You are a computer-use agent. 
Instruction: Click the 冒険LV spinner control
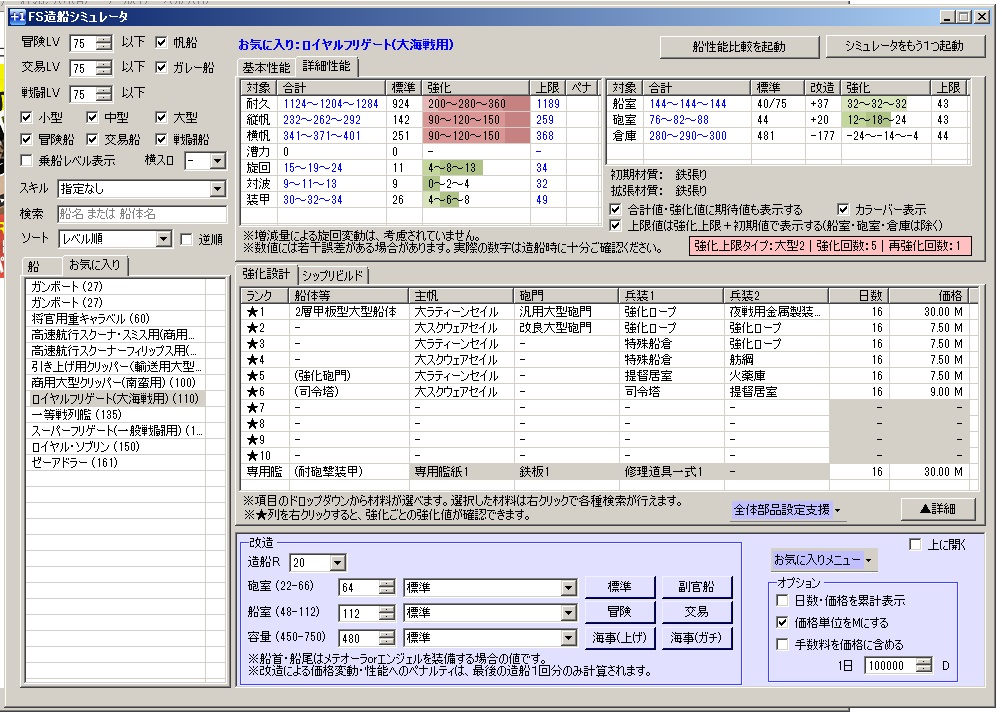[x=104, y=43]
